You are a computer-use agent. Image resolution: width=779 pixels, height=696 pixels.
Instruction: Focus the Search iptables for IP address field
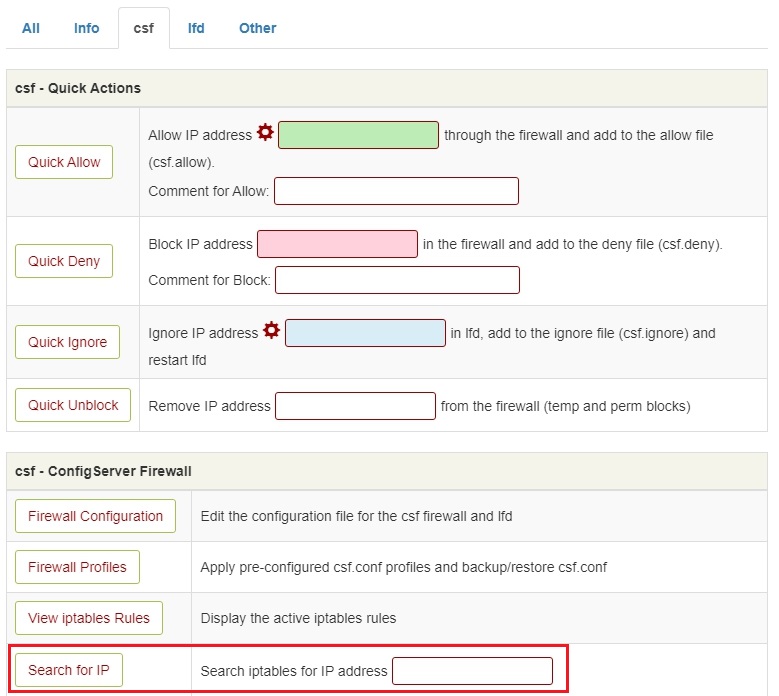pyautogui.click(x=472, y=671)
